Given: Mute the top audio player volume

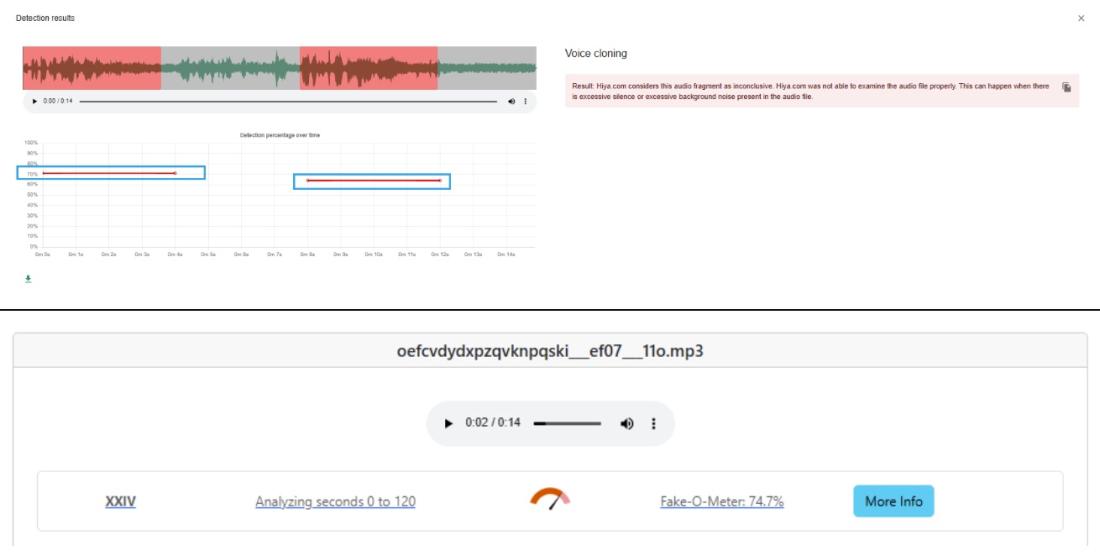Looking at the screenshot, I should [x=512, y=101].
